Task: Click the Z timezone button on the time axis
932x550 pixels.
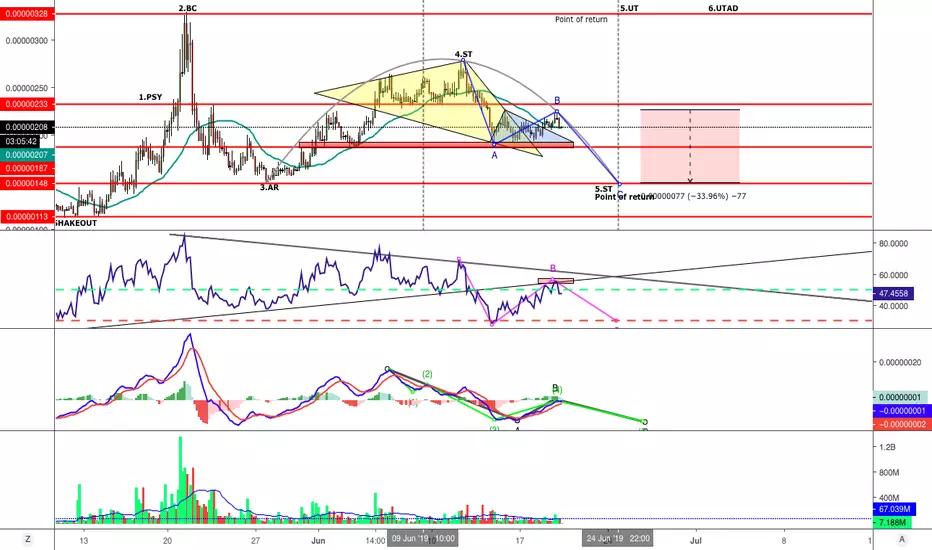Action: tap(27, 539)
